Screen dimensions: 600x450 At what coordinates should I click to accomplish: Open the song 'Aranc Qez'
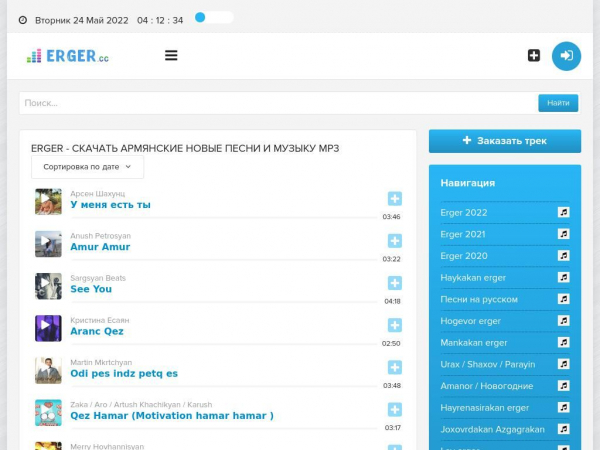coord(97,331)
